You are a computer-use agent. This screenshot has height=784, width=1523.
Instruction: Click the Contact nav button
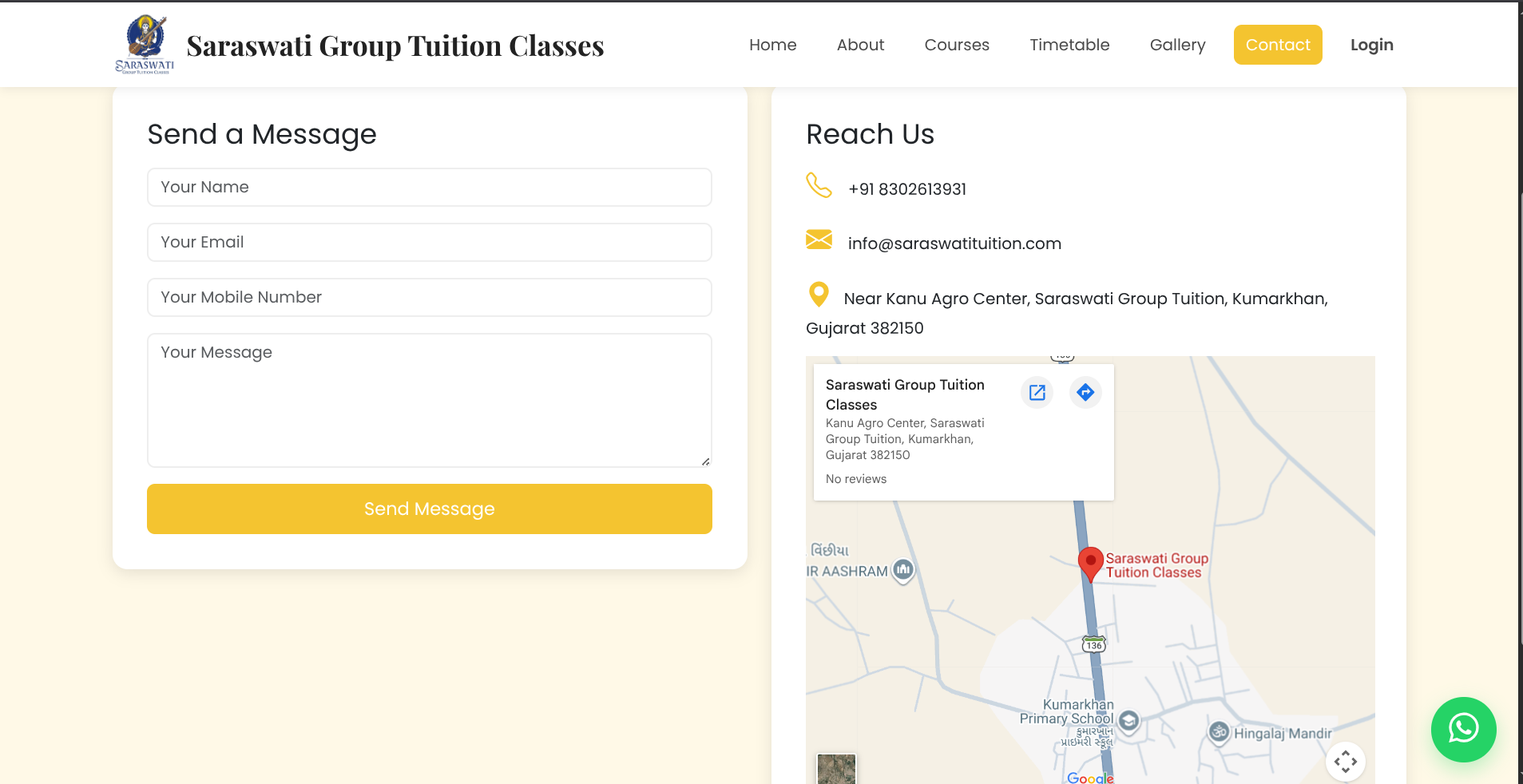[1277, 45]
